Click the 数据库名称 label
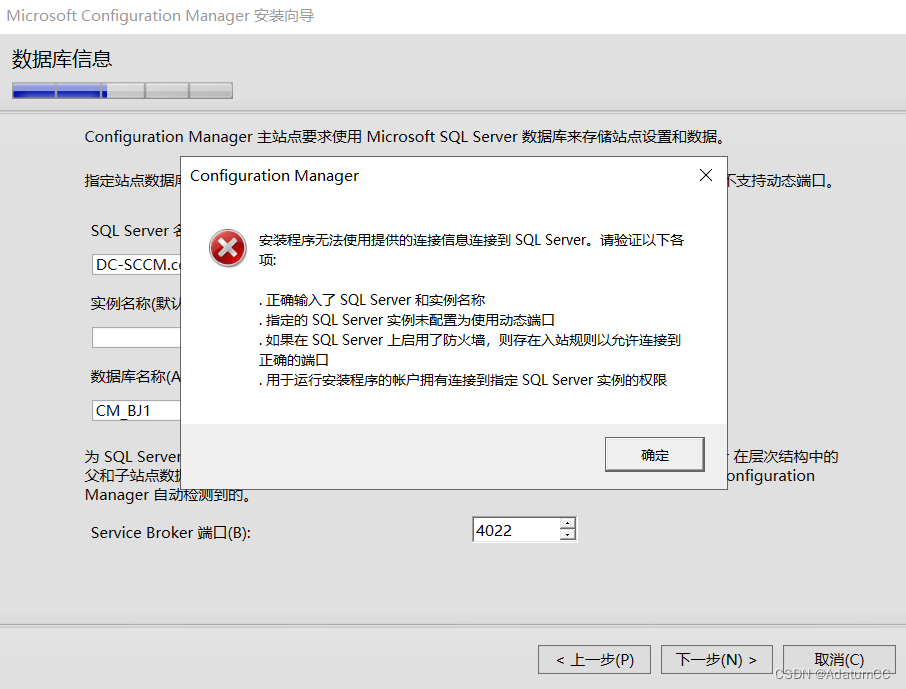 pyautogui.click(x=136, y=377)
